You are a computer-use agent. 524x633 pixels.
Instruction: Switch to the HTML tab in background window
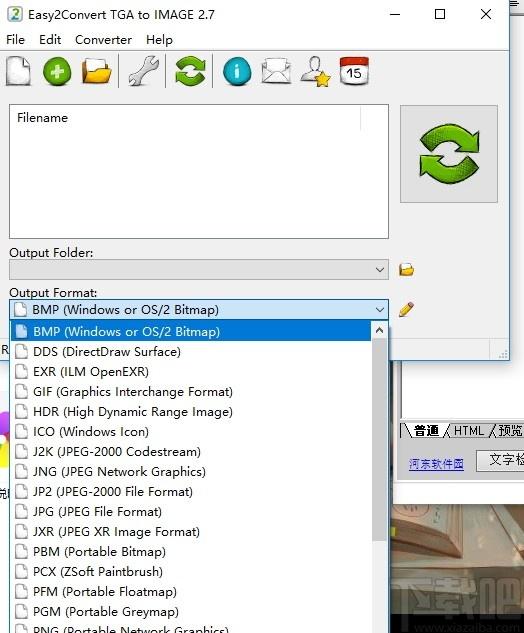pyautogui.click(x=469, y=430)
